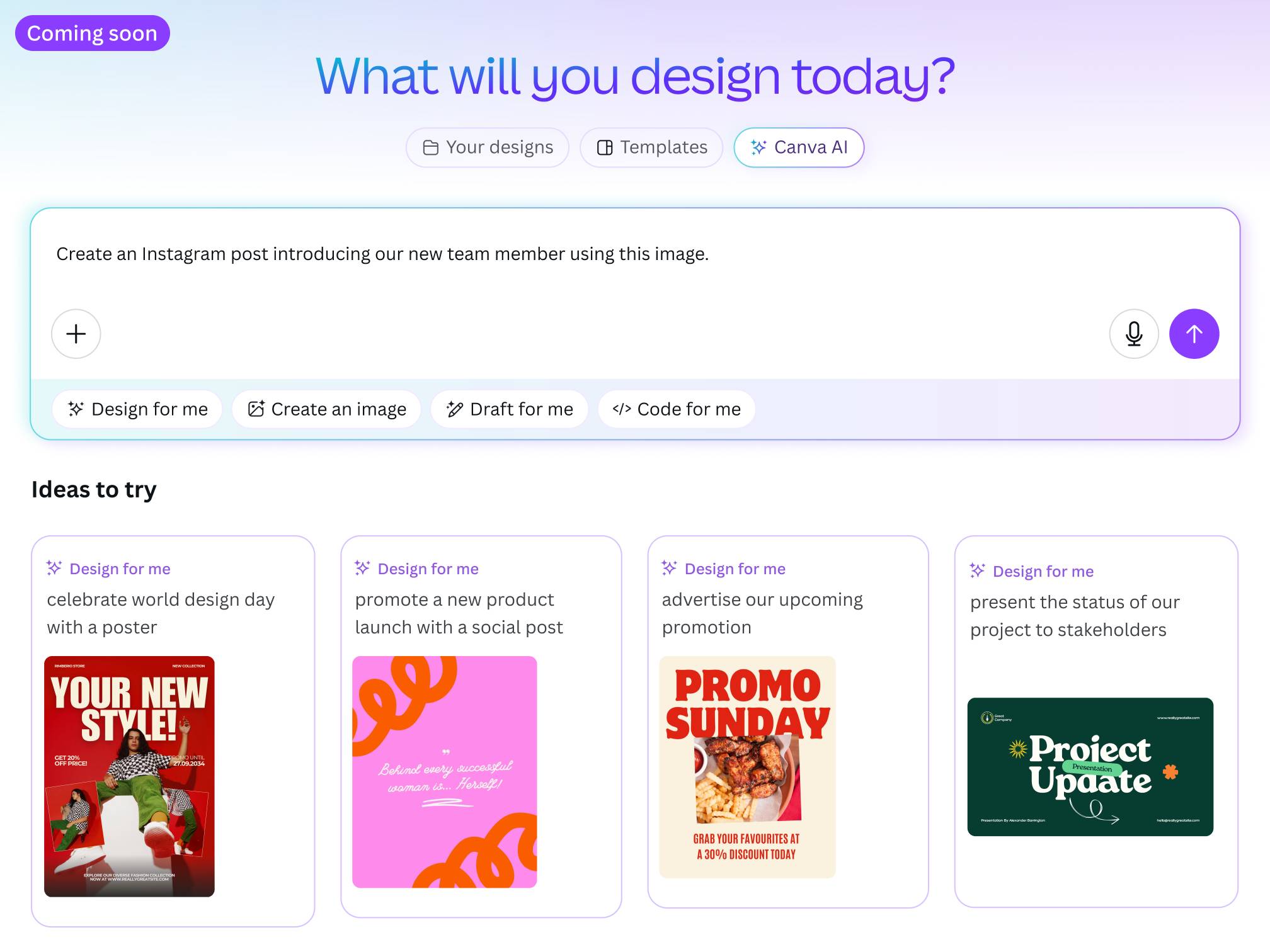Select the Design for me sparkle icon
This screenshot has height=952, width=1270.
tap(76, 409)
